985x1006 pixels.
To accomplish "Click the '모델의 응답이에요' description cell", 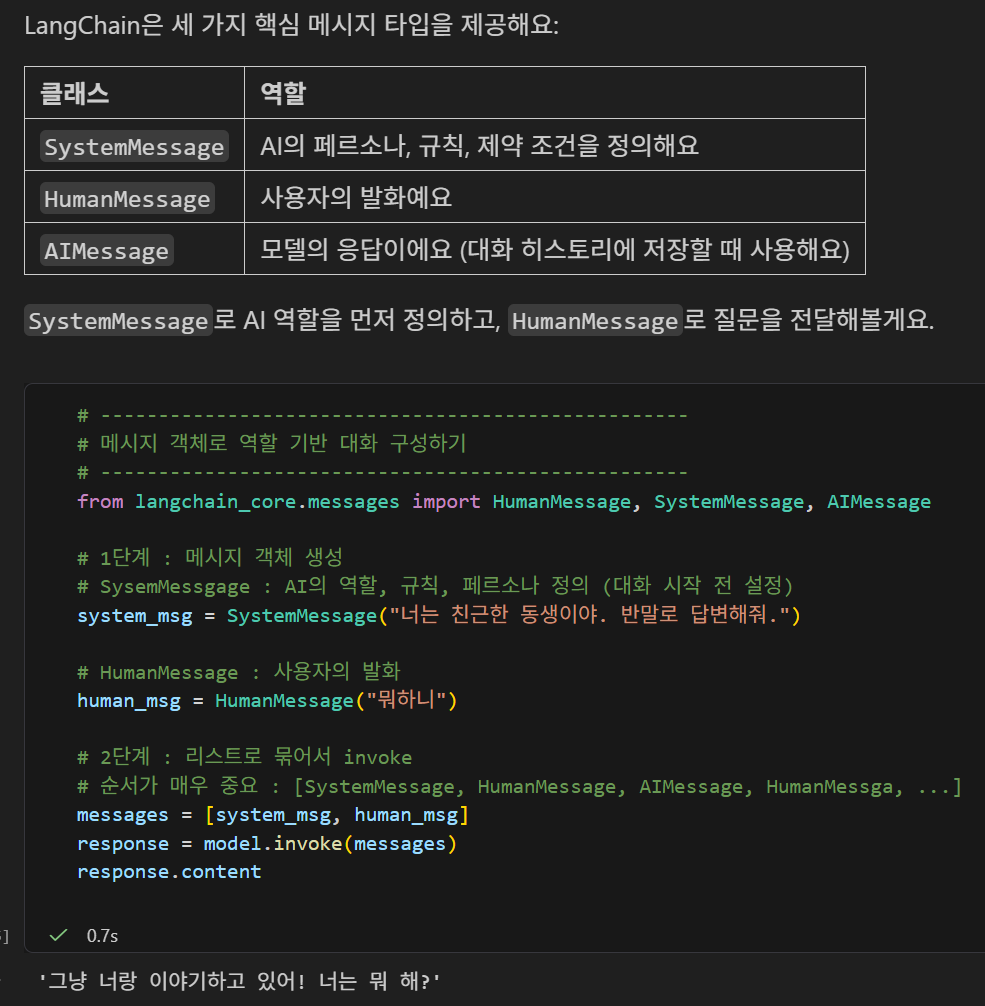I will tap(554, 249).
